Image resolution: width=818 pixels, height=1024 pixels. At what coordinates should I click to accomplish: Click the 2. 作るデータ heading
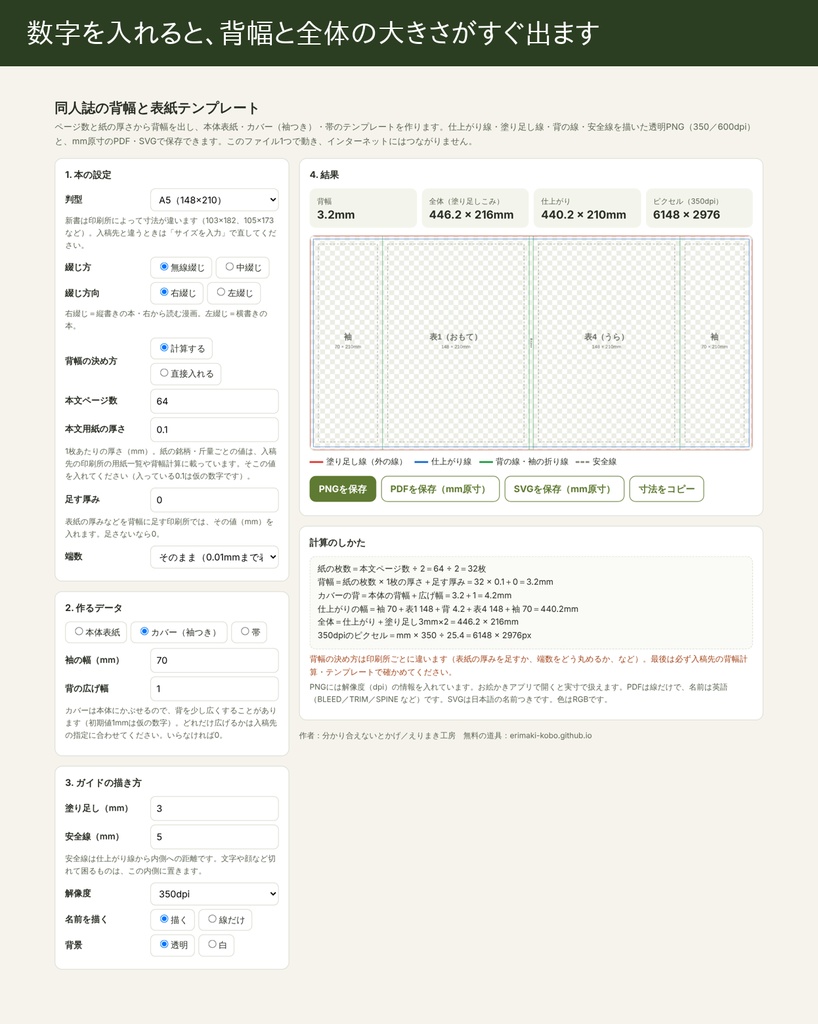tap(93, 608)
